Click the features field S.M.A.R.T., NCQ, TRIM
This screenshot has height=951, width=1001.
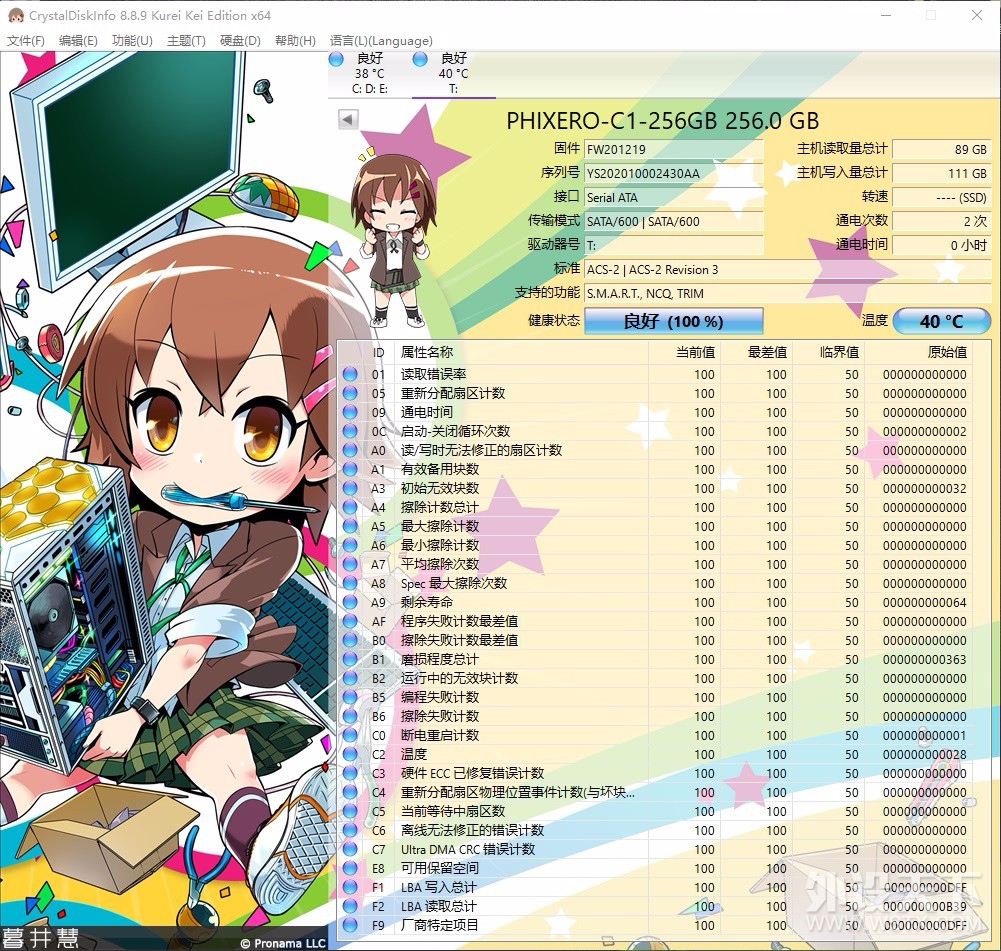point(788,294)
